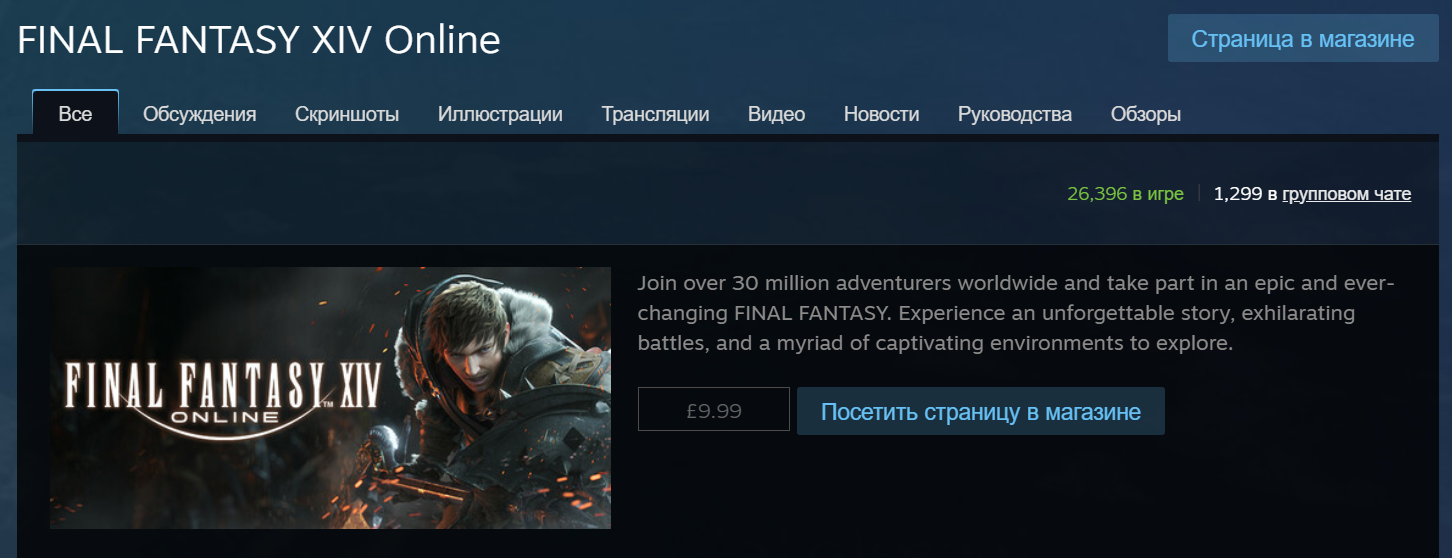The width and height of the screenshot is (1452, 558).
Task: Click the 'Join over 30 million adventurers' line
Action: 1016,283
